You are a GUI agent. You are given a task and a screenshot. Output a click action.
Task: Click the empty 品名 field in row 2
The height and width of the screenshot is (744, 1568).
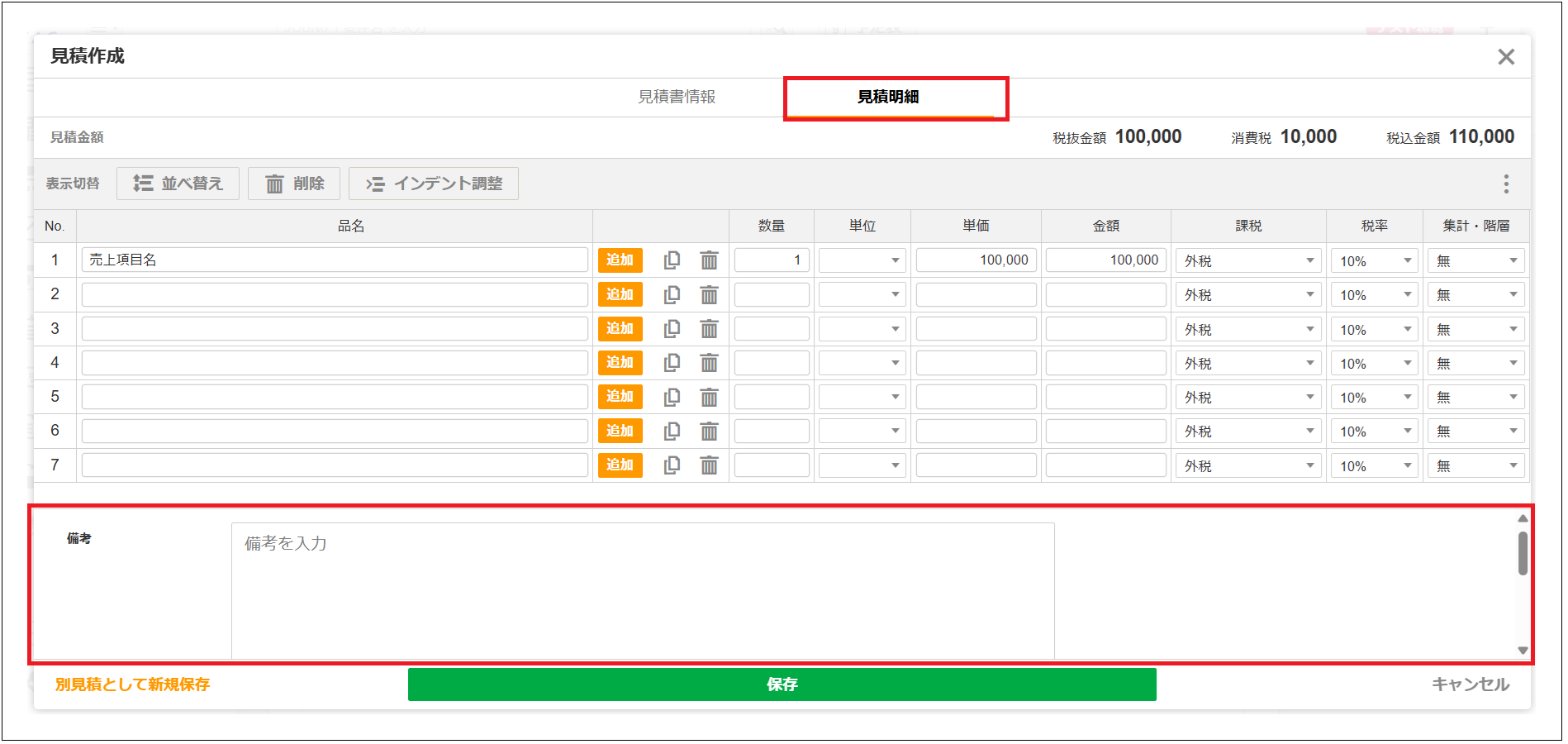(335, 294)
